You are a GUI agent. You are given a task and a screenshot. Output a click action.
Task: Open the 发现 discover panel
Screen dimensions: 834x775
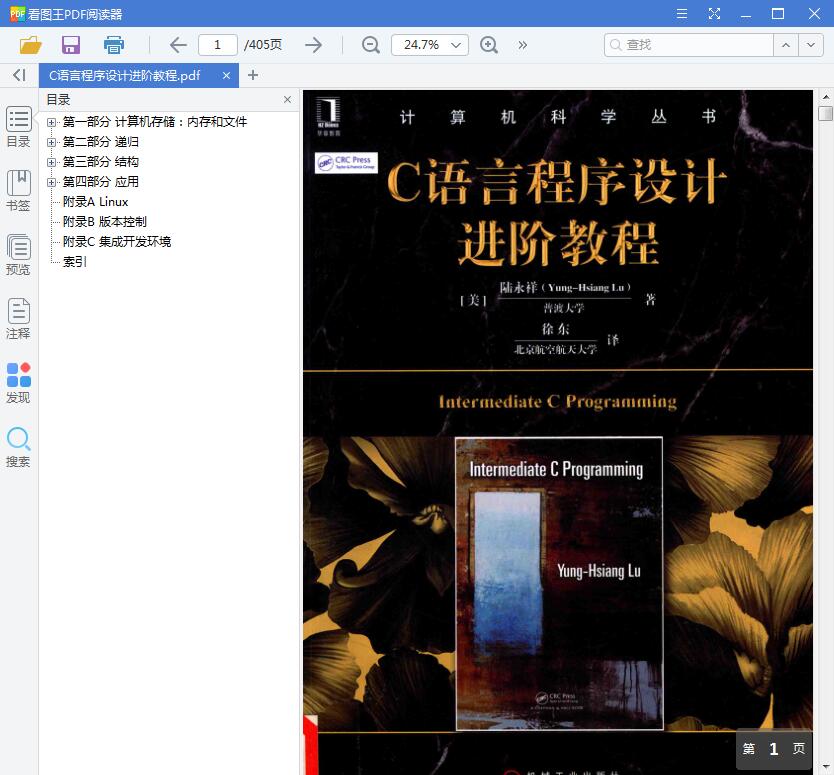tap(18, 383)
